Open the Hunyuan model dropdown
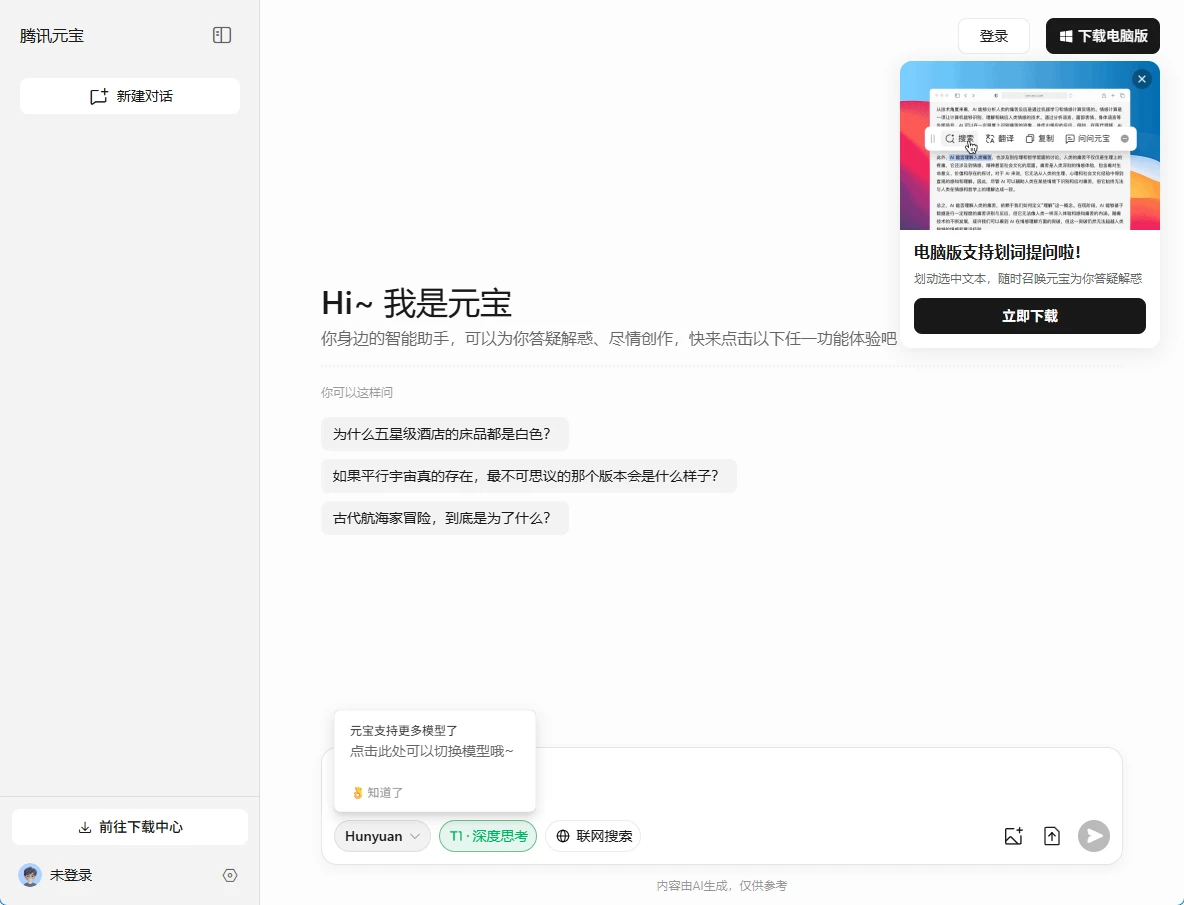Image resolution: width=1184 pixels, height=905 pixels. tap(382, 836)
